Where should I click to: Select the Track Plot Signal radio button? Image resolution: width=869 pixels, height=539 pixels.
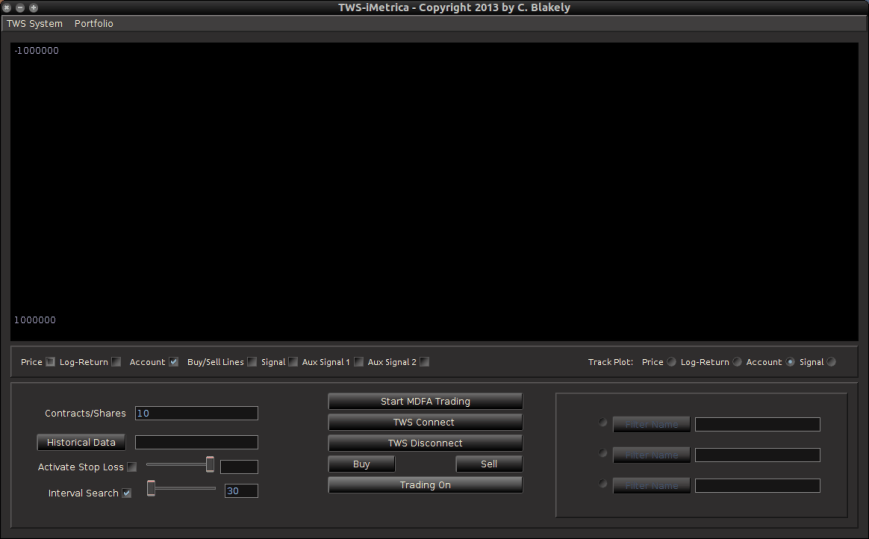[831, 362]
